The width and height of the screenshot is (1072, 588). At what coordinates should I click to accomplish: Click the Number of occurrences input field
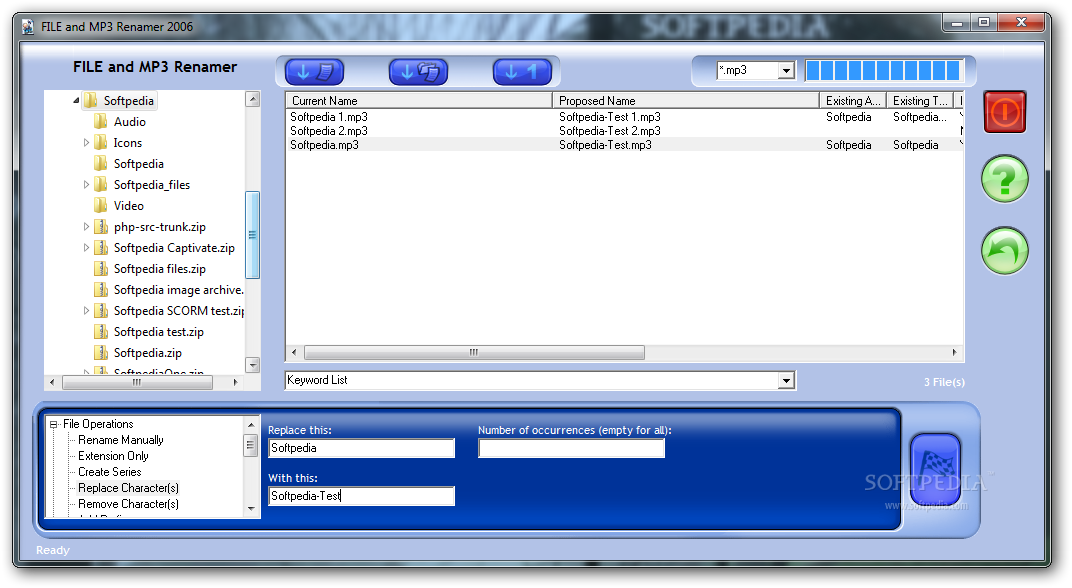572,449
